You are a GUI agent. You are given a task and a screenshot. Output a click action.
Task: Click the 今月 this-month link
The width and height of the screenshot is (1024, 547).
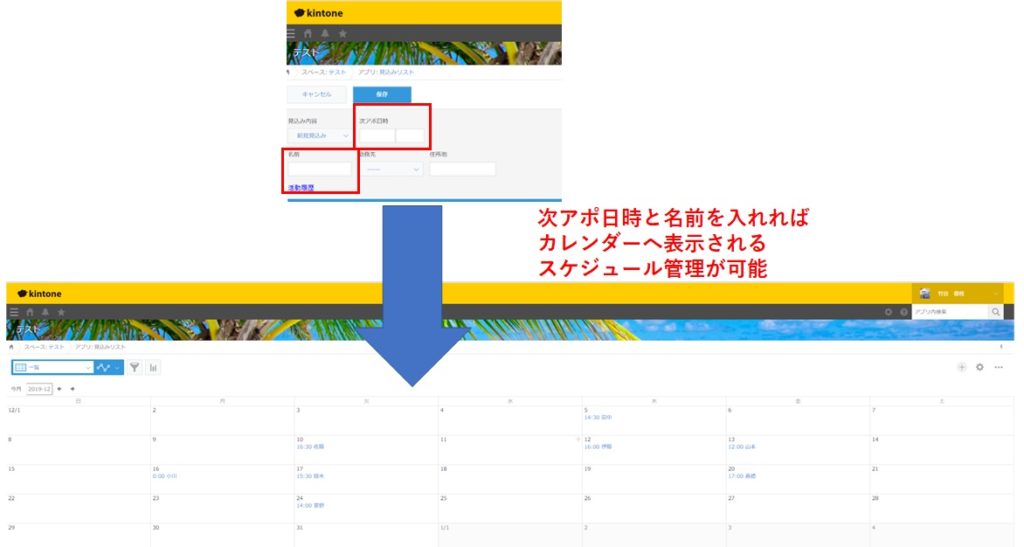[16, 388]
